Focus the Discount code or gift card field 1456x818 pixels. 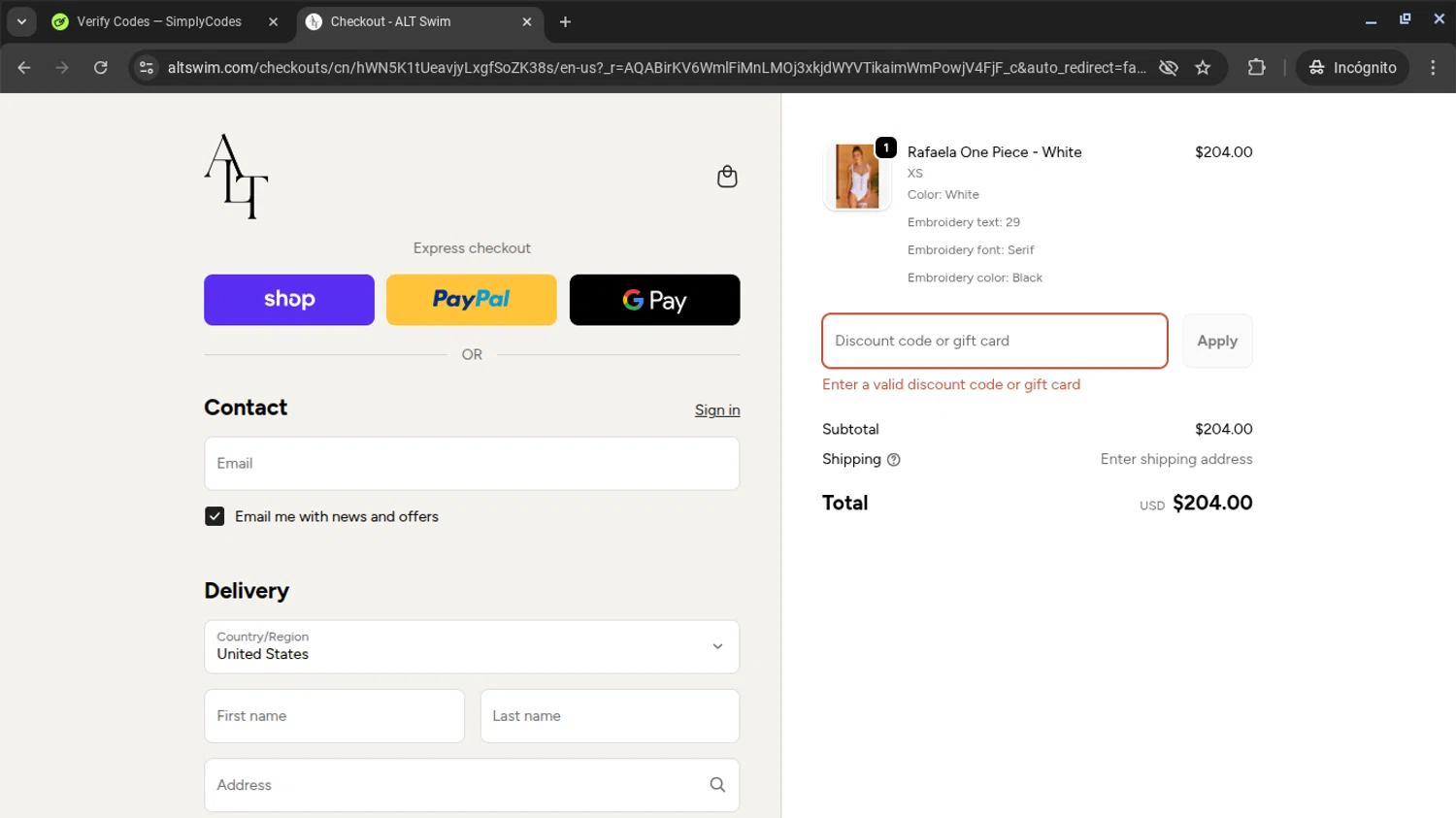995,341
